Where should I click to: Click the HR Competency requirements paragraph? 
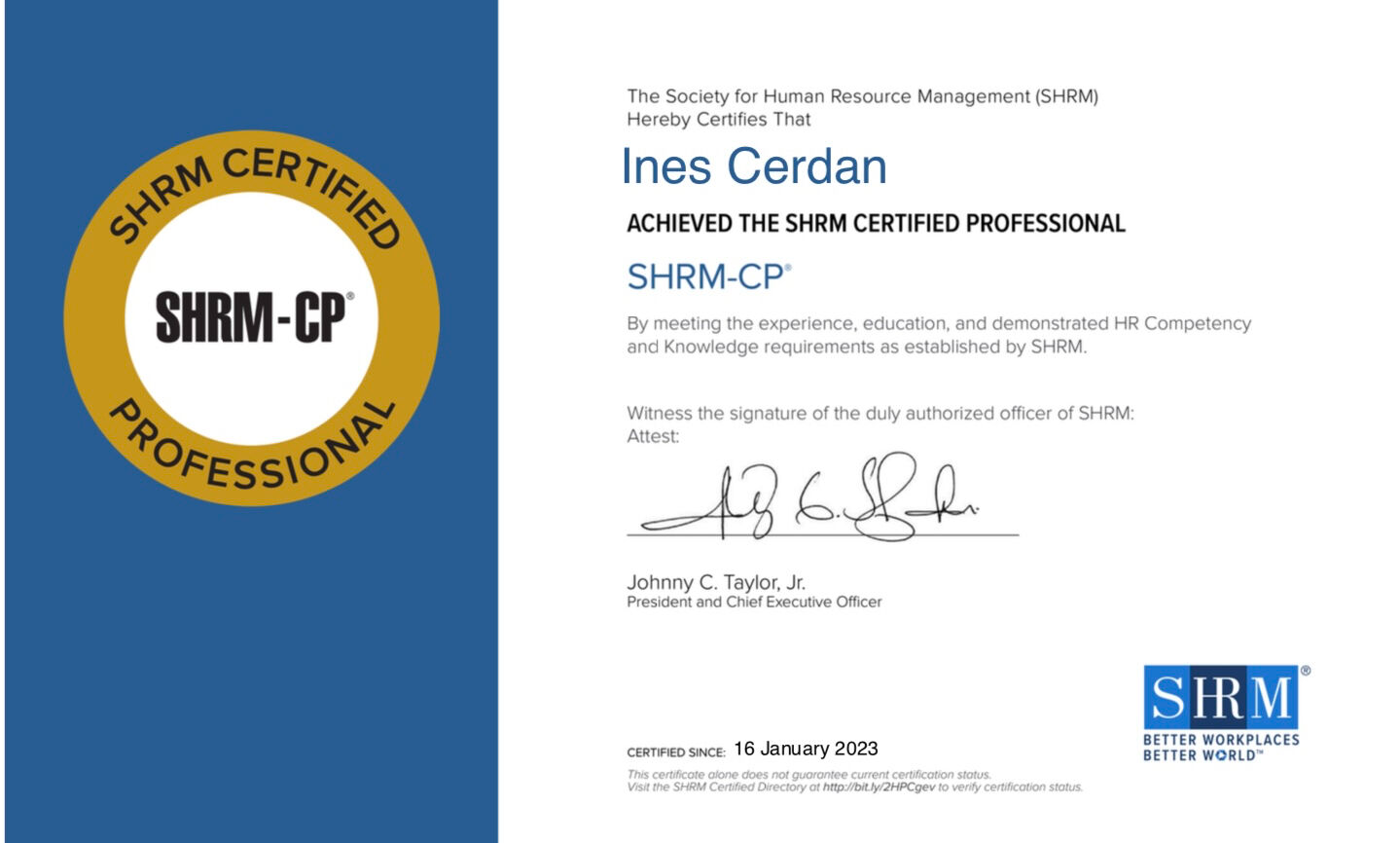point(938,335)
